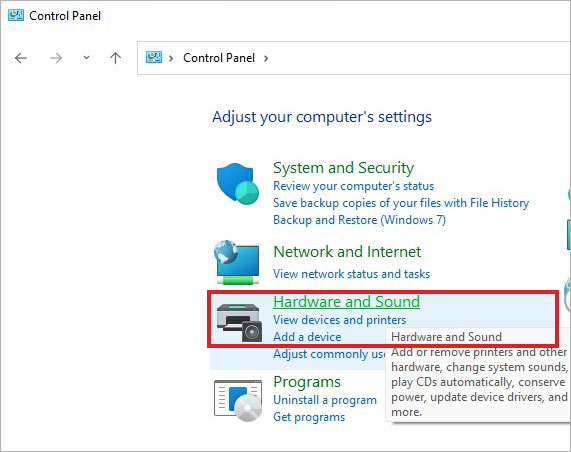This screenshot has width=571, height=452.
Task: Go forward with the right arrow
Action: (56, 58)
